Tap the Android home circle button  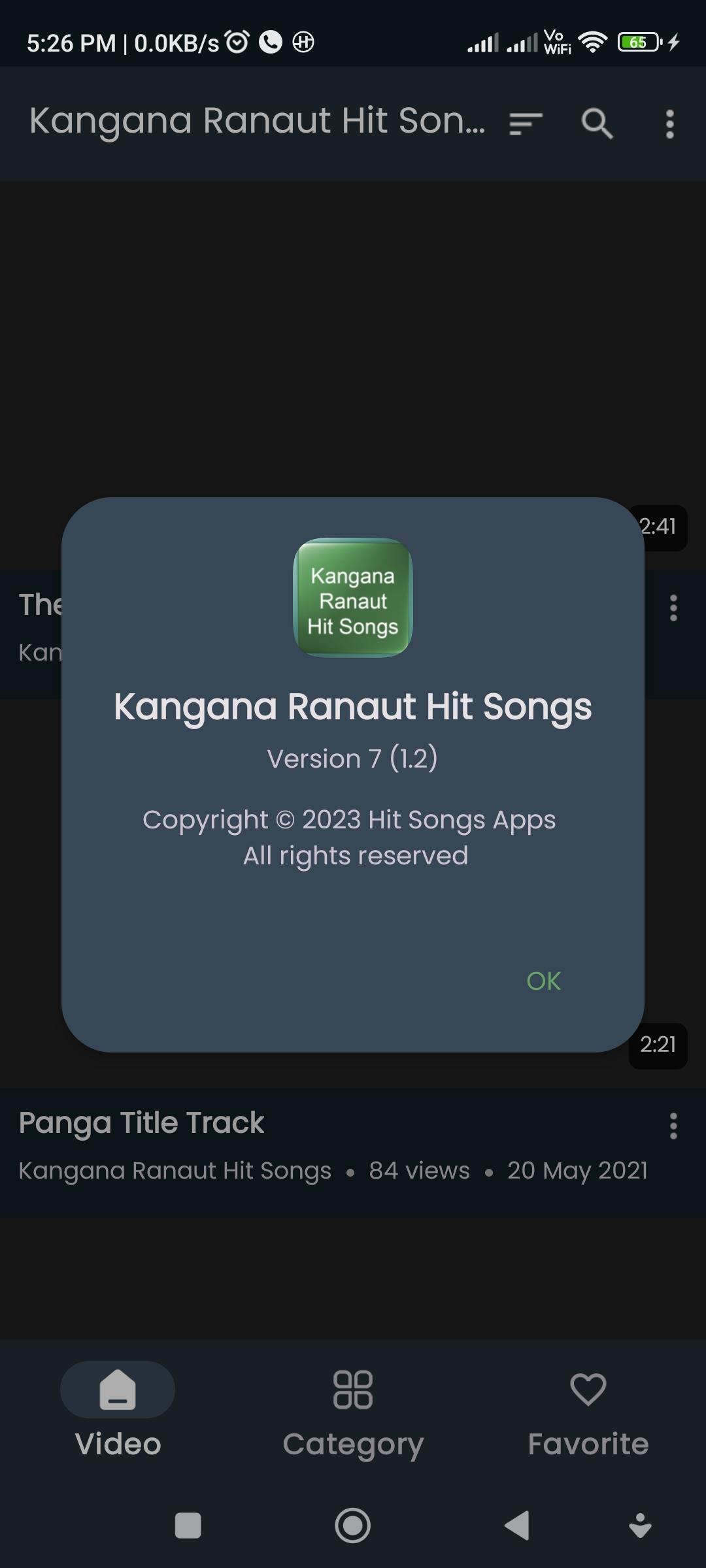[x=353, y=1526]
